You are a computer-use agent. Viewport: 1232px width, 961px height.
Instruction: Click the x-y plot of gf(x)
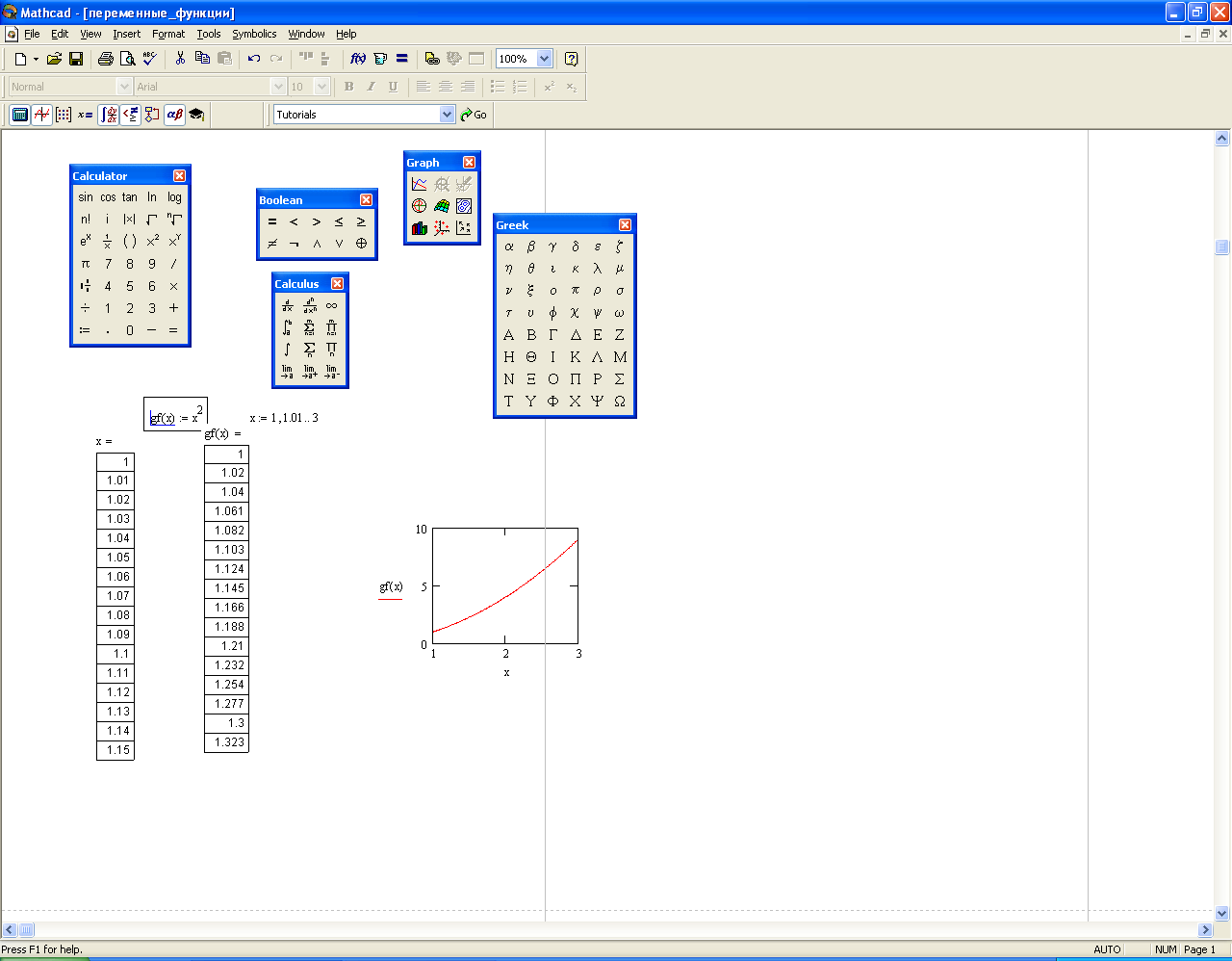(505, 586)
